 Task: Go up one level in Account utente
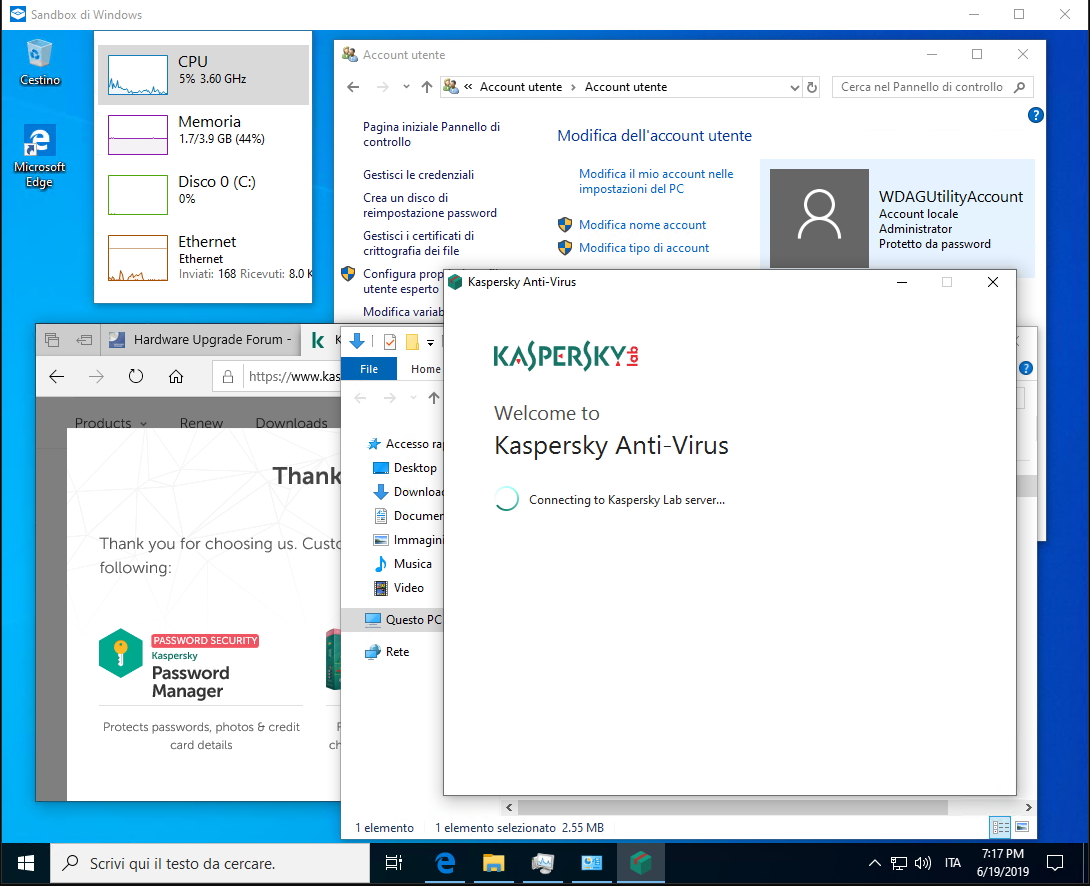pyautogui.click(x=427, y=87)
